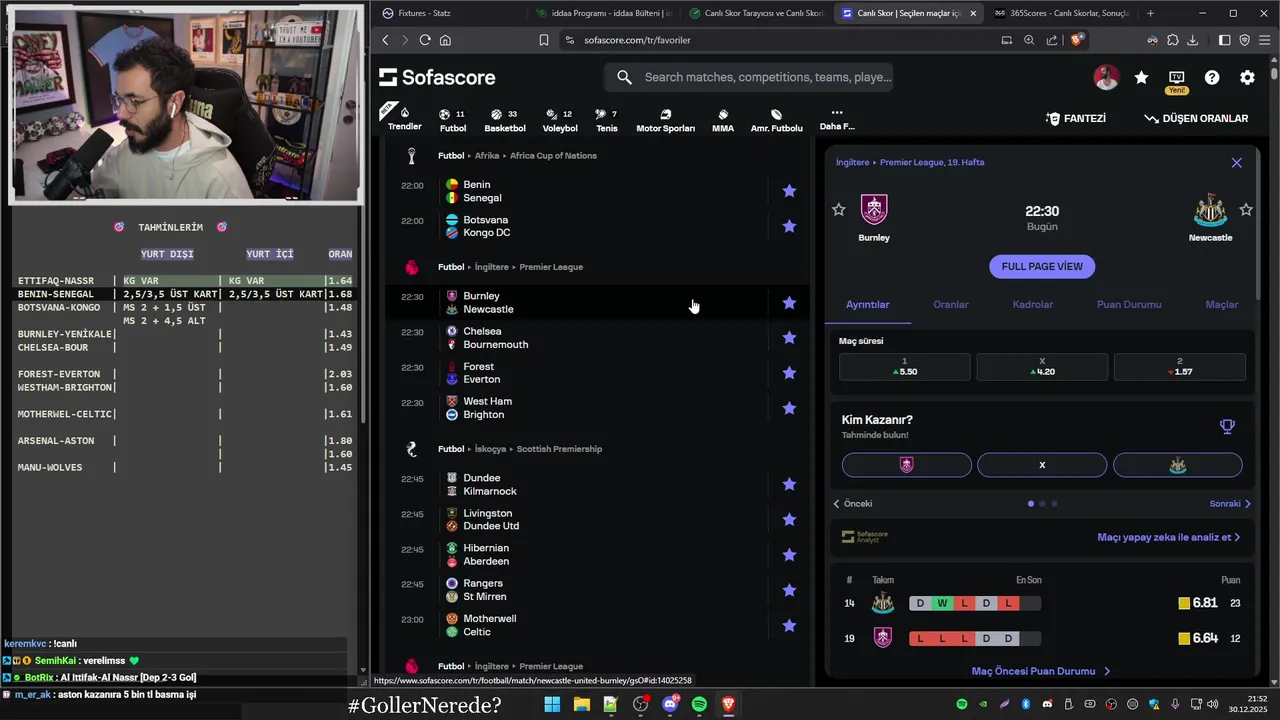
Task: Switch to the Puan Durumu tab
Action: tap(1129, 304)
